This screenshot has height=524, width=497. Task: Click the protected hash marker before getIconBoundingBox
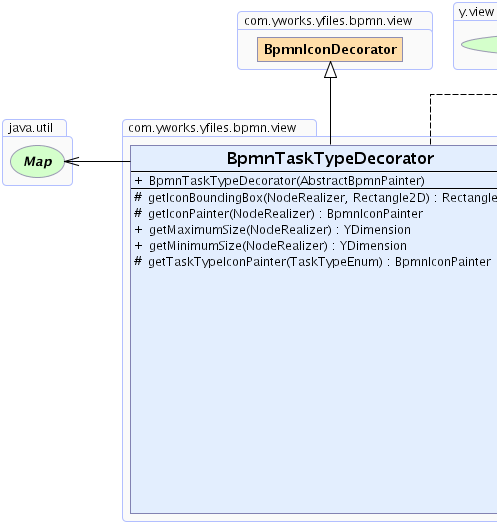point(138,197)
